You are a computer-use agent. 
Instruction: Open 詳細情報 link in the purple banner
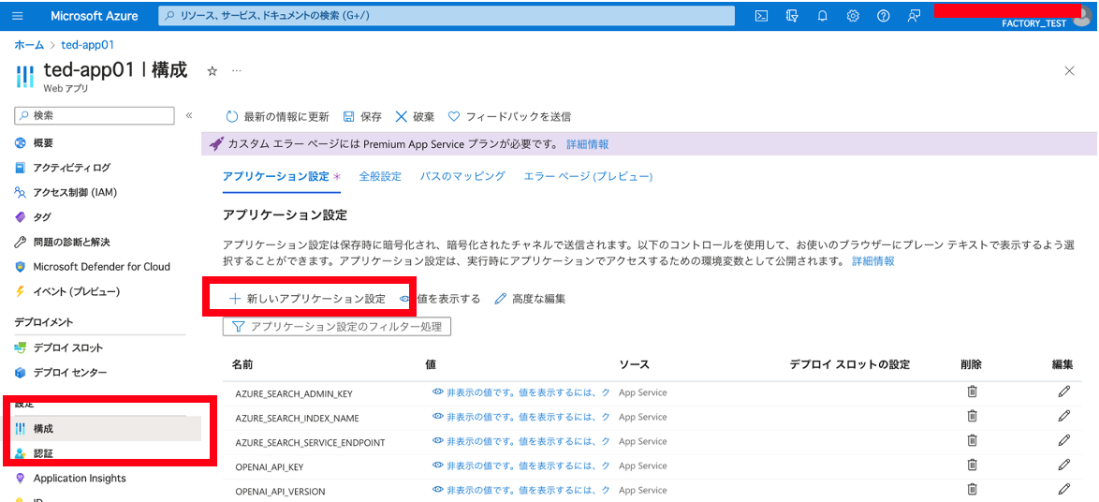(x=587, y=144)
